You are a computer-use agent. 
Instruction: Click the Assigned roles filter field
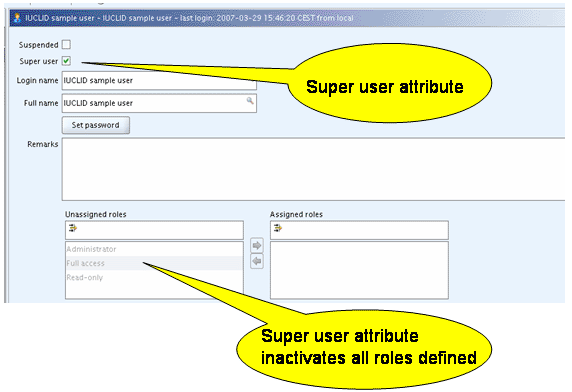coord(359,230)
